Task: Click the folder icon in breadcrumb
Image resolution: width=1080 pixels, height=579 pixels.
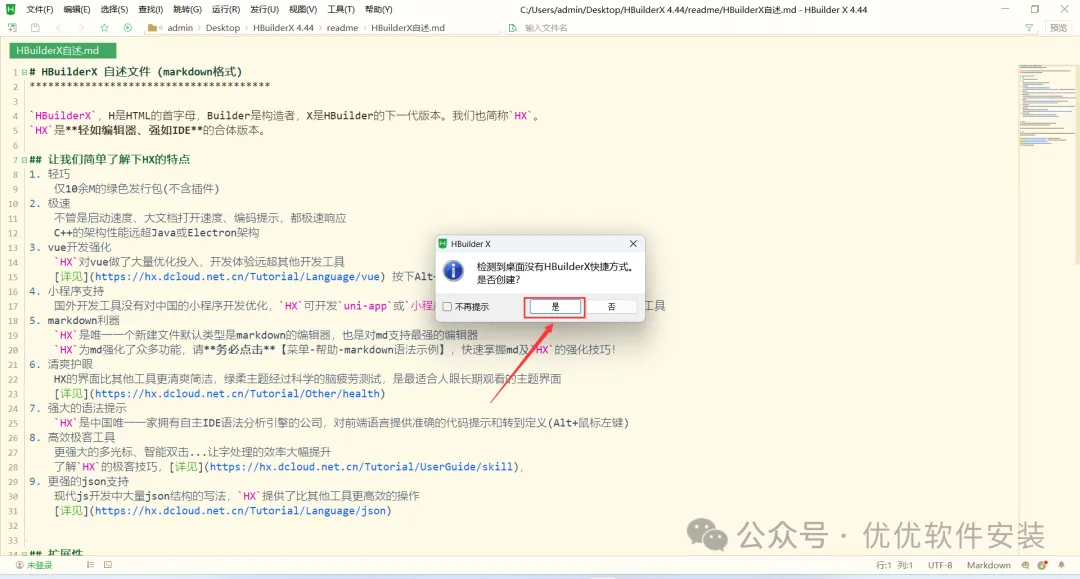Action: [152, 28]
